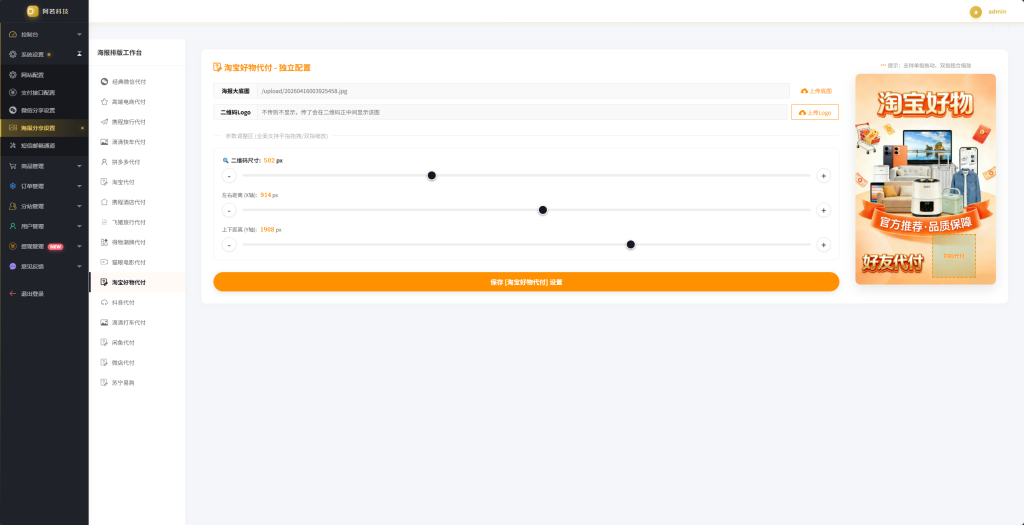
Task: Click the 网站配置 gear icon
Action: (x=13, y=75)
